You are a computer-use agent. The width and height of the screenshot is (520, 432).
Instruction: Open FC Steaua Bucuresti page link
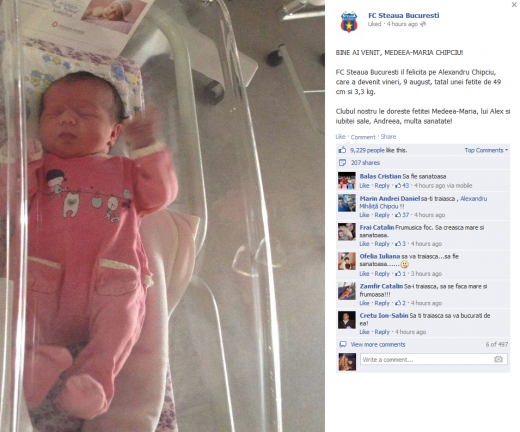pos(403,15)
